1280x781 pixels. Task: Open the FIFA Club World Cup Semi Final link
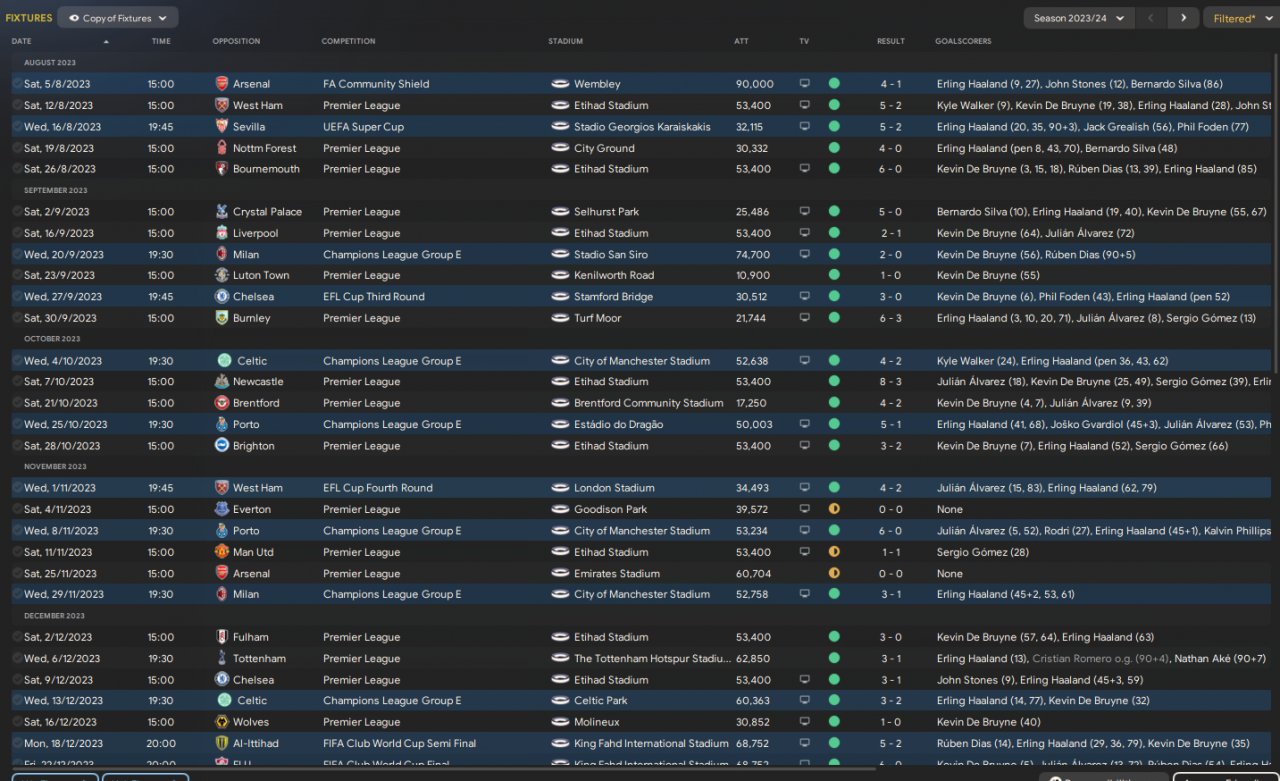point(399,744)
